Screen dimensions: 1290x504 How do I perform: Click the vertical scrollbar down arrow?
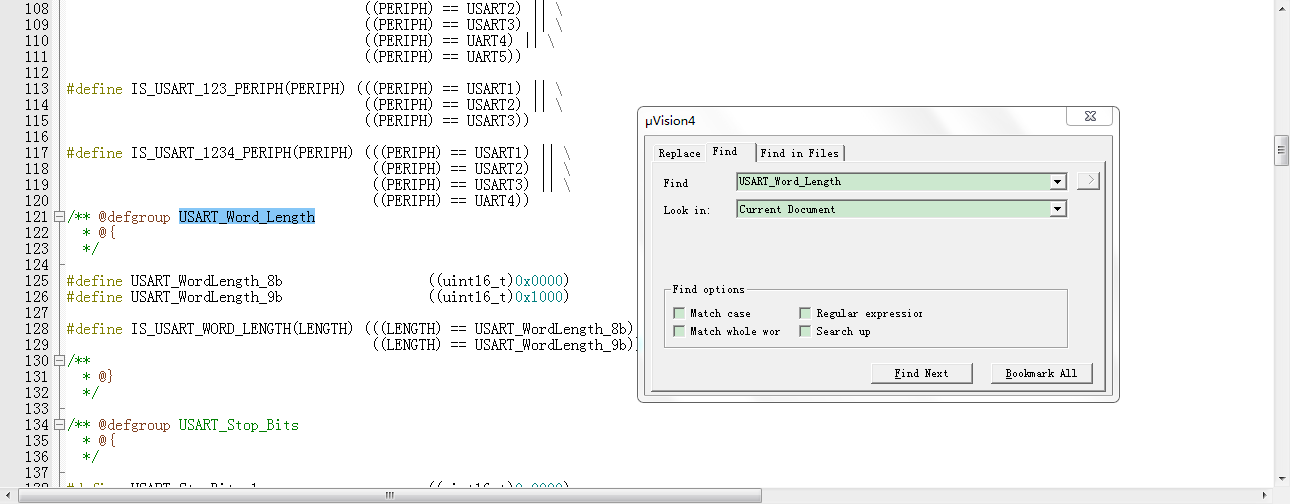[1281, 478]
